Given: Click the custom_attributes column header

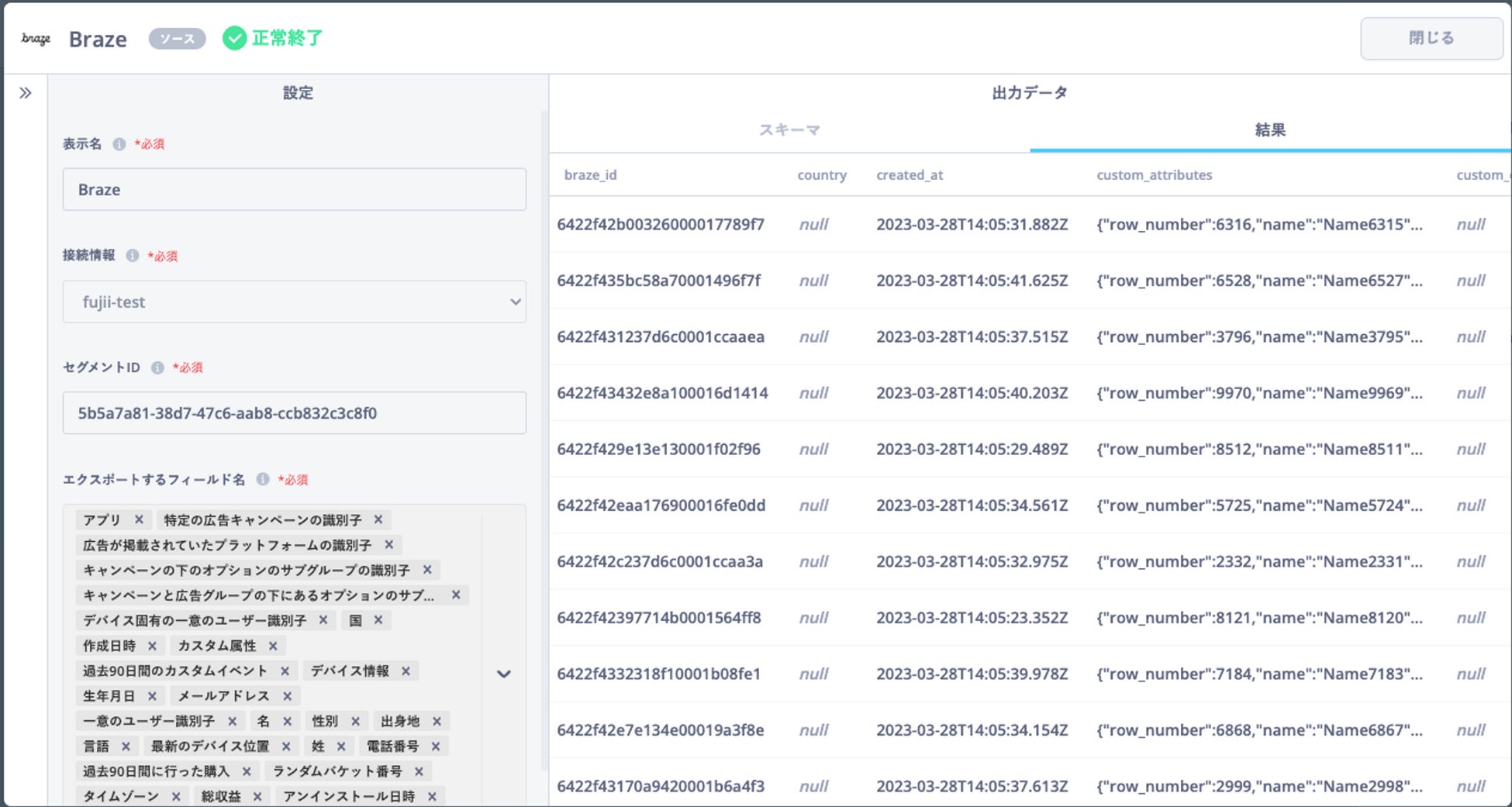Looking at the screenshot, I should coord(1154,174).
